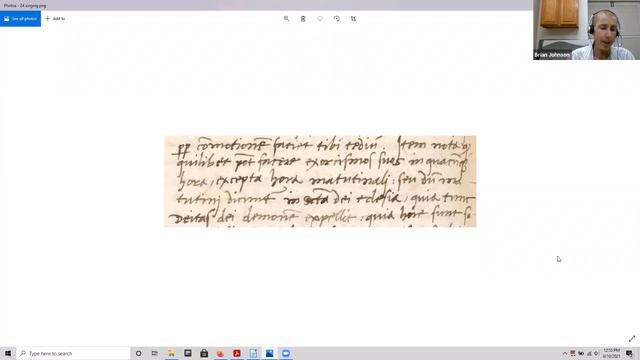Focus the taskbar search box
This screenshot has height=360, width=640.
pyautogui.click(x=73, y=353)
